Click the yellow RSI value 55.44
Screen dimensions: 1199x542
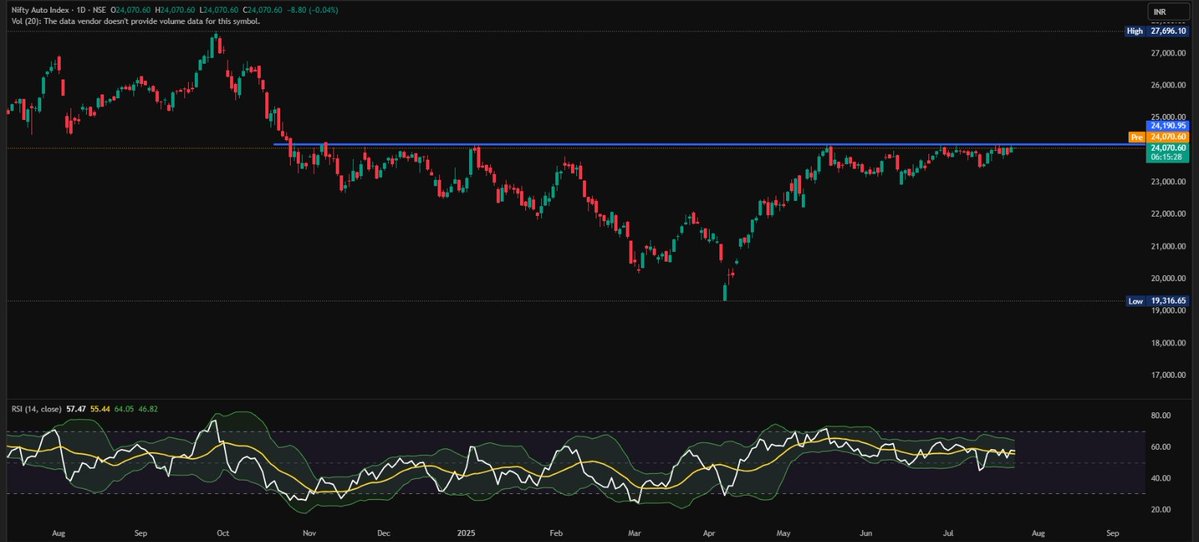point(101,410)
